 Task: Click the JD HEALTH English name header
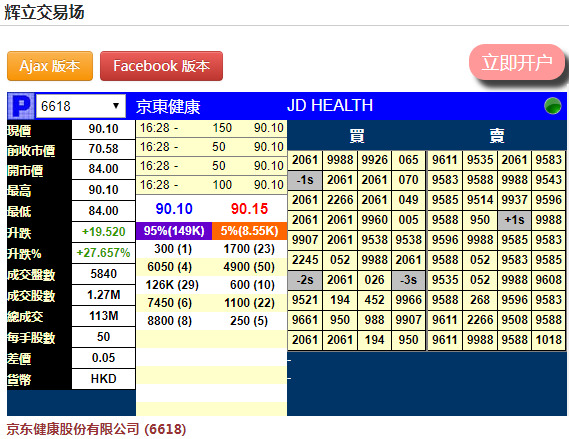(x=330, y=106)
